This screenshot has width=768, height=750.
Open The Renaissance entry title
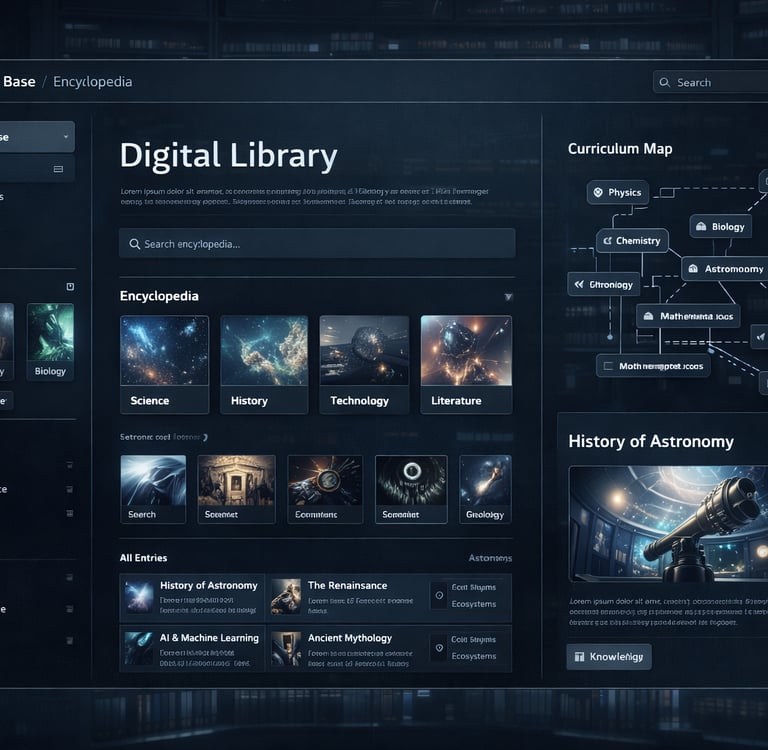click(x=347, y=585)
